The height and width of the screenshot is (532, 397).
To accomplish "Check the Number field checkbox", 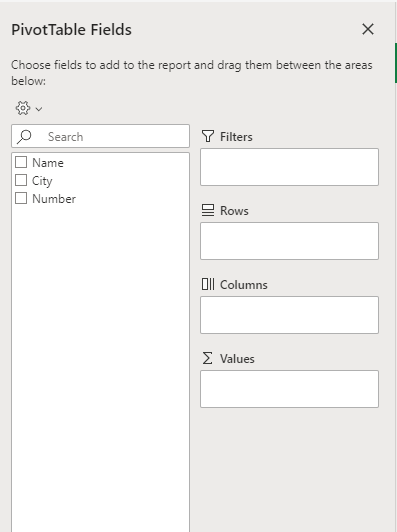I will point(21,198).
